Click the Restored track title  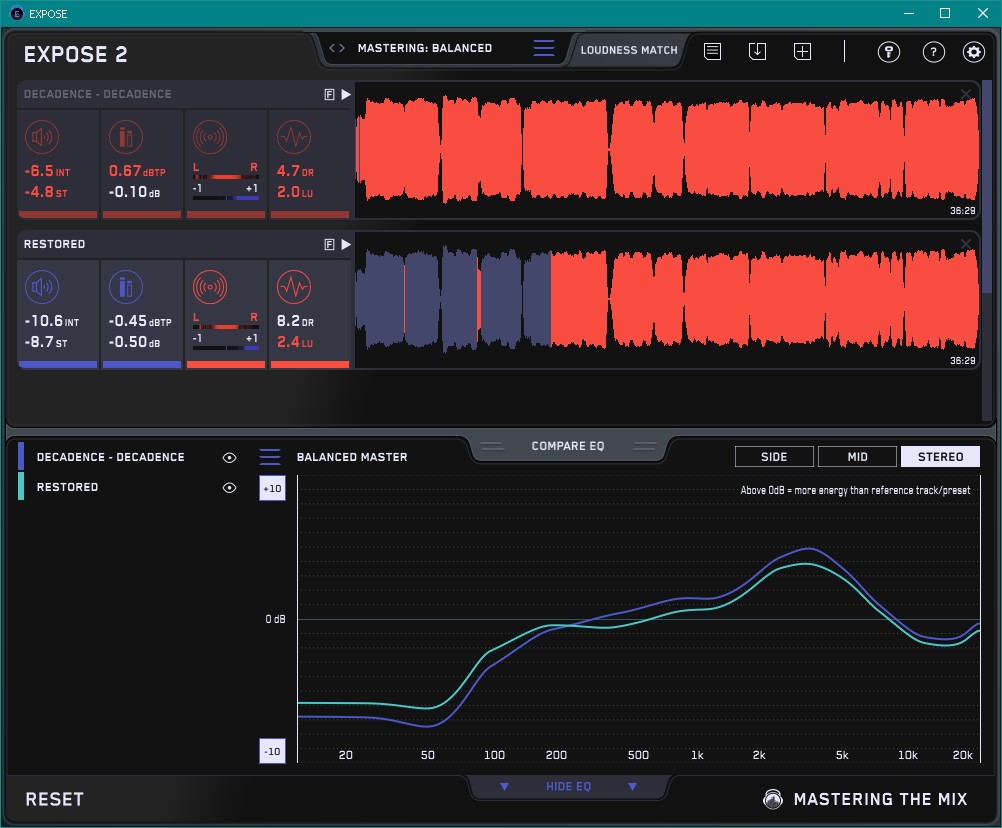pos(54,244)
